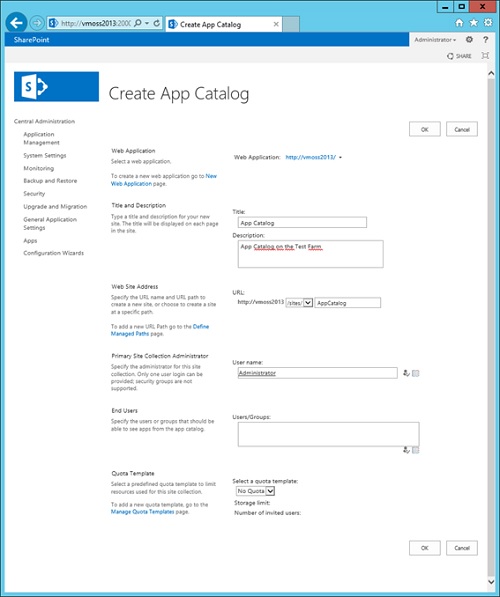
Task: Open Configuration Wizards
Action: [x=53, y=253]
